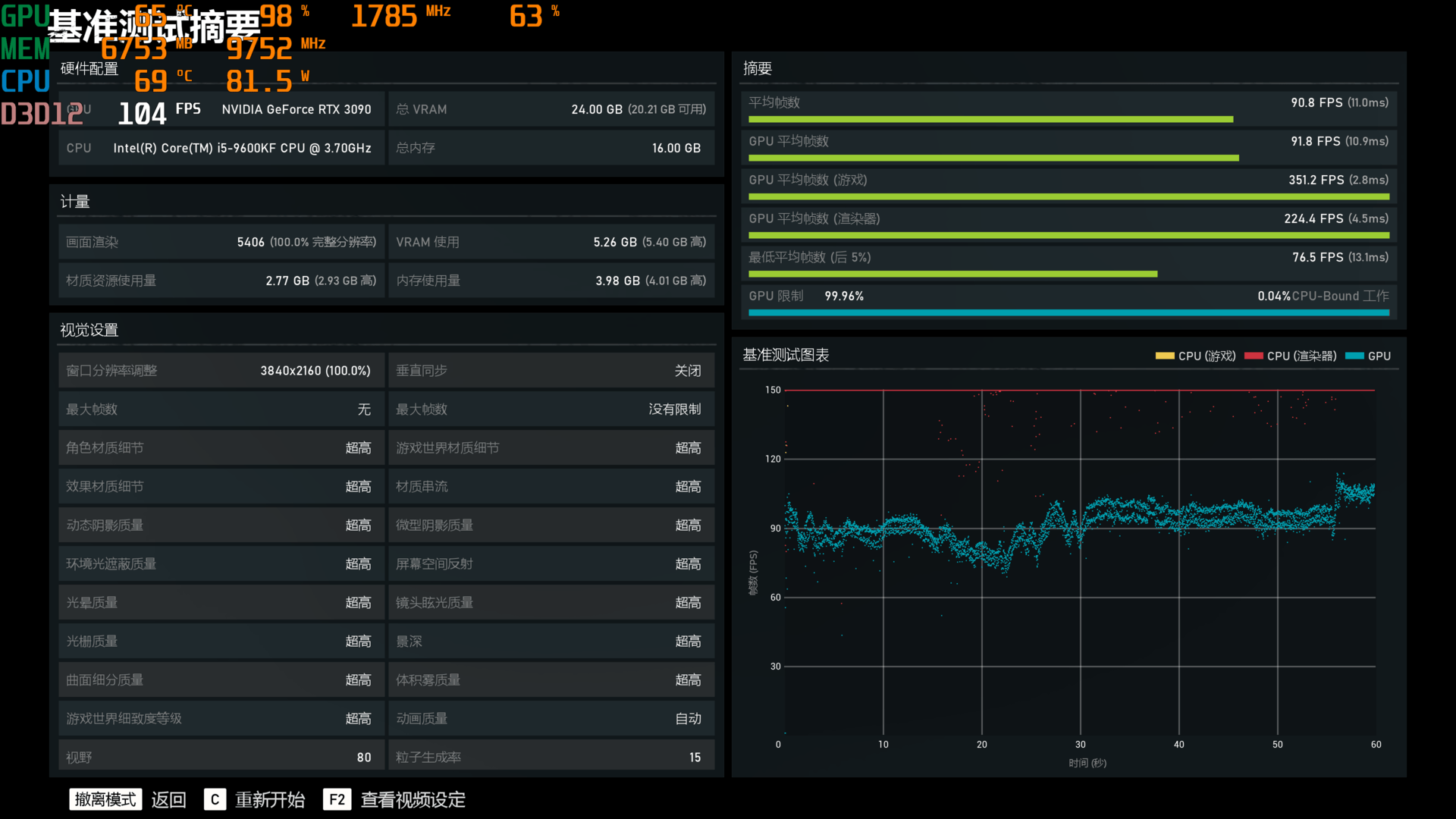Click the 计量 section heading
Viewport: 1456px width, 819px height.
click(75, 202)
